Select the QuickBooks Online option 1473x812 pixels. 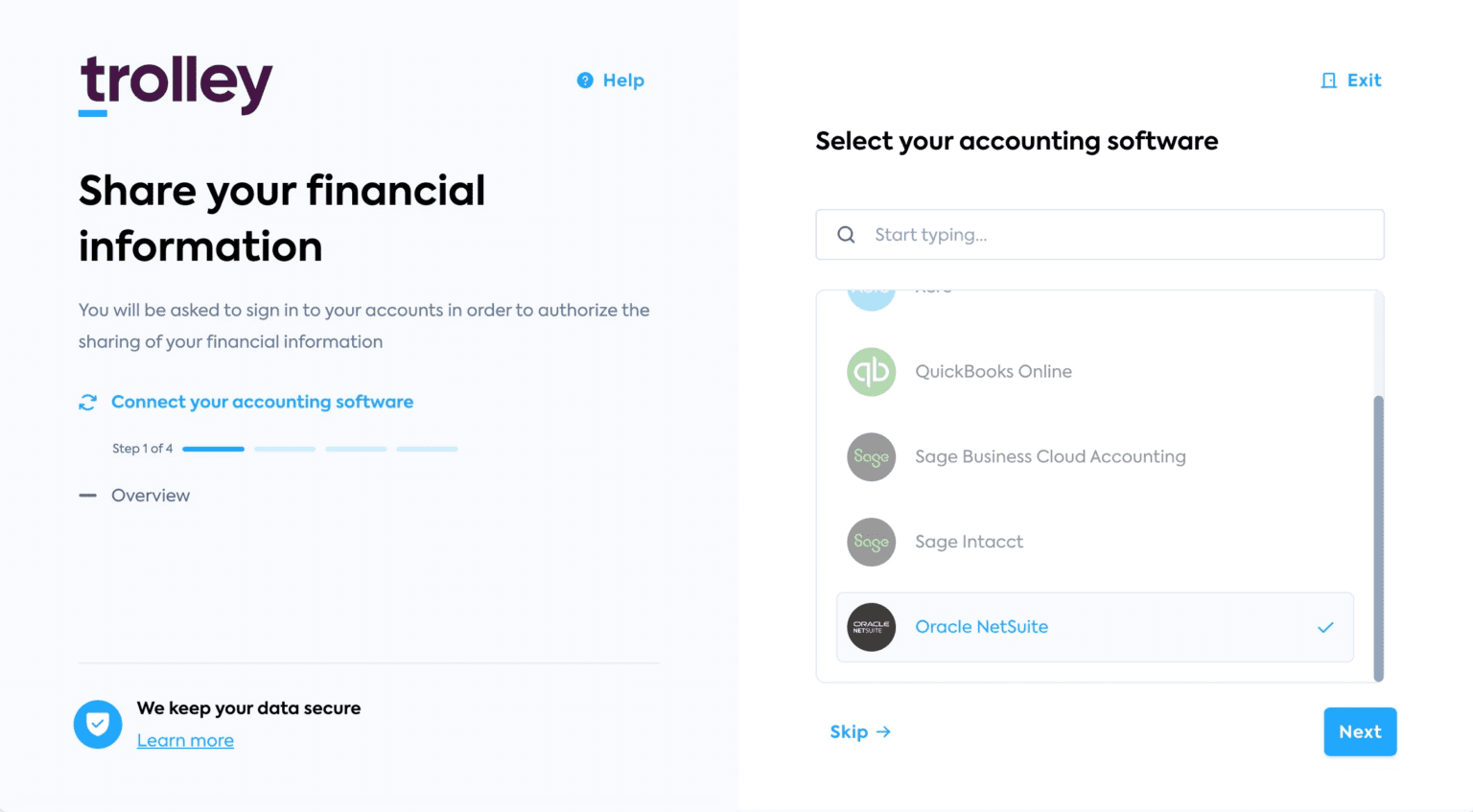coord(993,372)
